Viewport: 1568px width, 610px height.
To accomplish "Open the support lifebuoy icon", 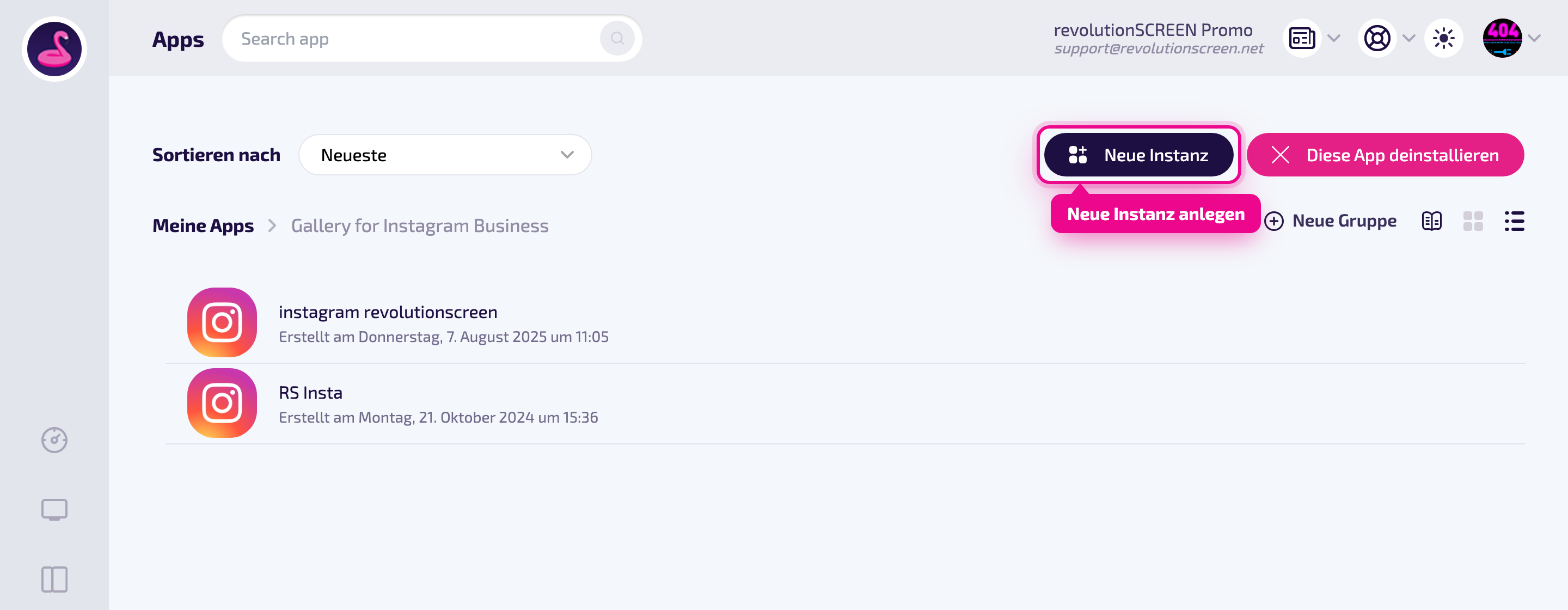I will 1376,38.
